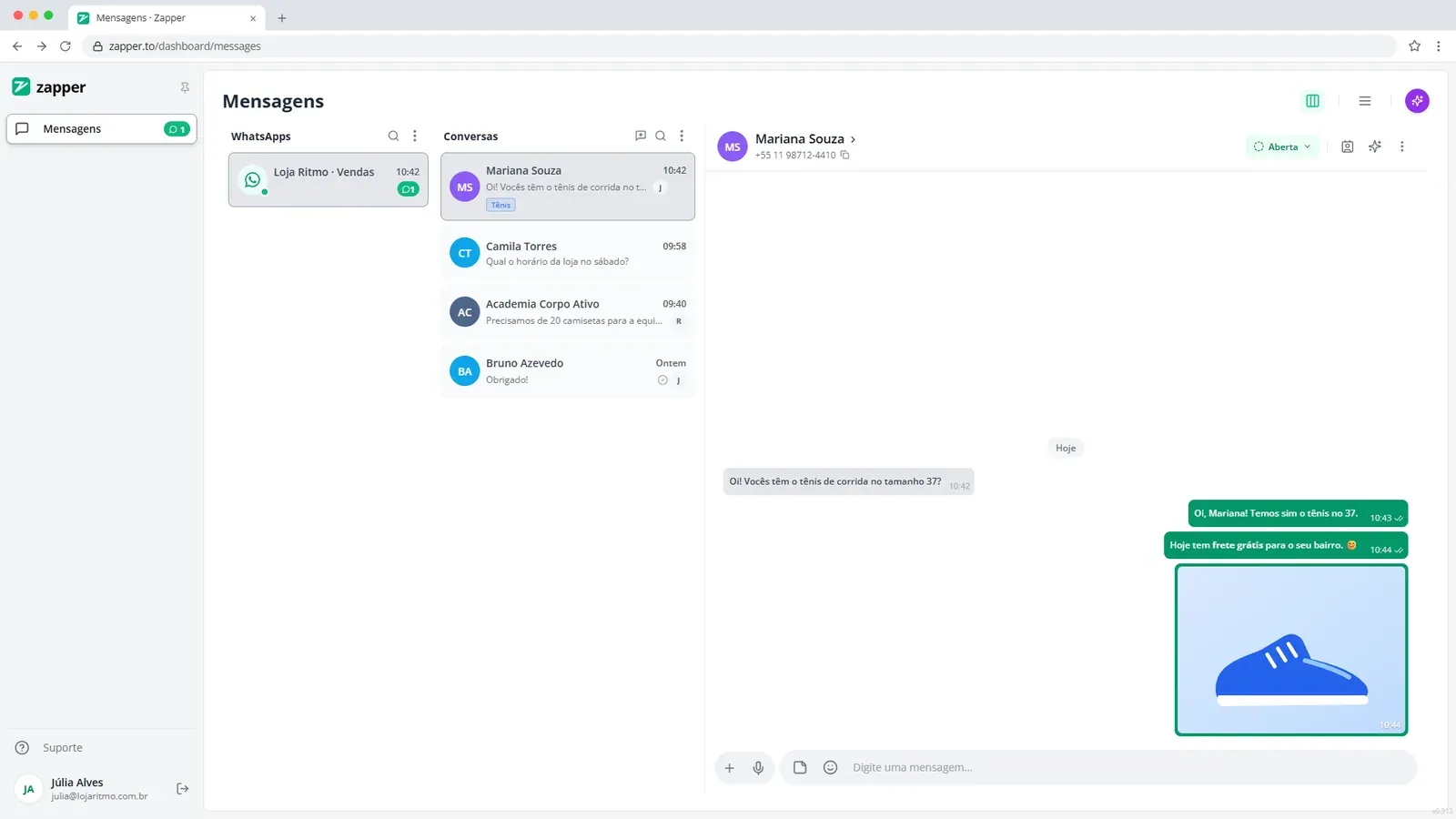This screenshot has height=819, width=1456.
Task: Open Conversas panel more options menu
Action: coord(682,136)
